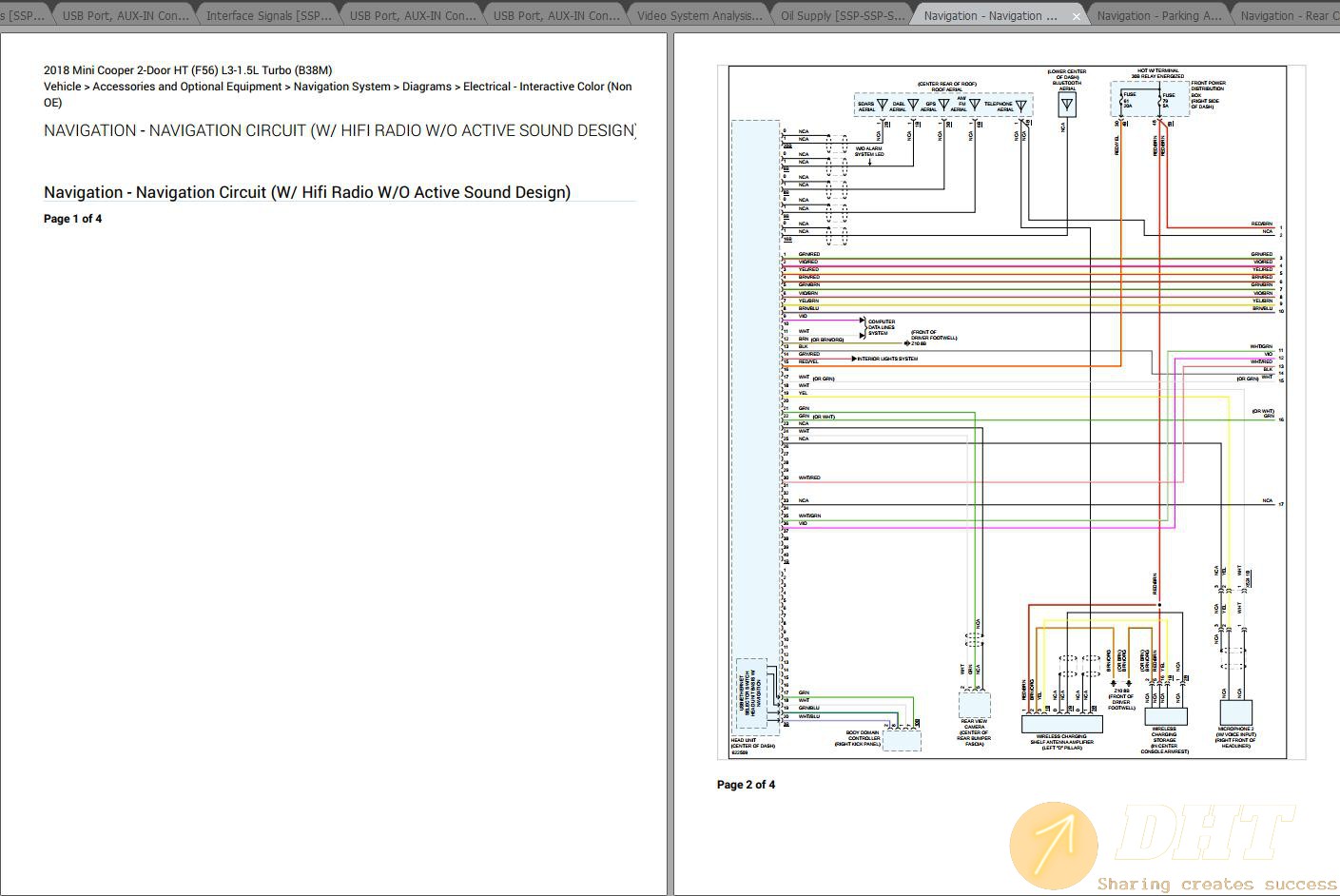The height and width of the screenshot is (896, 1340).
Task: Click the Interior Lights System label
Action: point(887,359)
